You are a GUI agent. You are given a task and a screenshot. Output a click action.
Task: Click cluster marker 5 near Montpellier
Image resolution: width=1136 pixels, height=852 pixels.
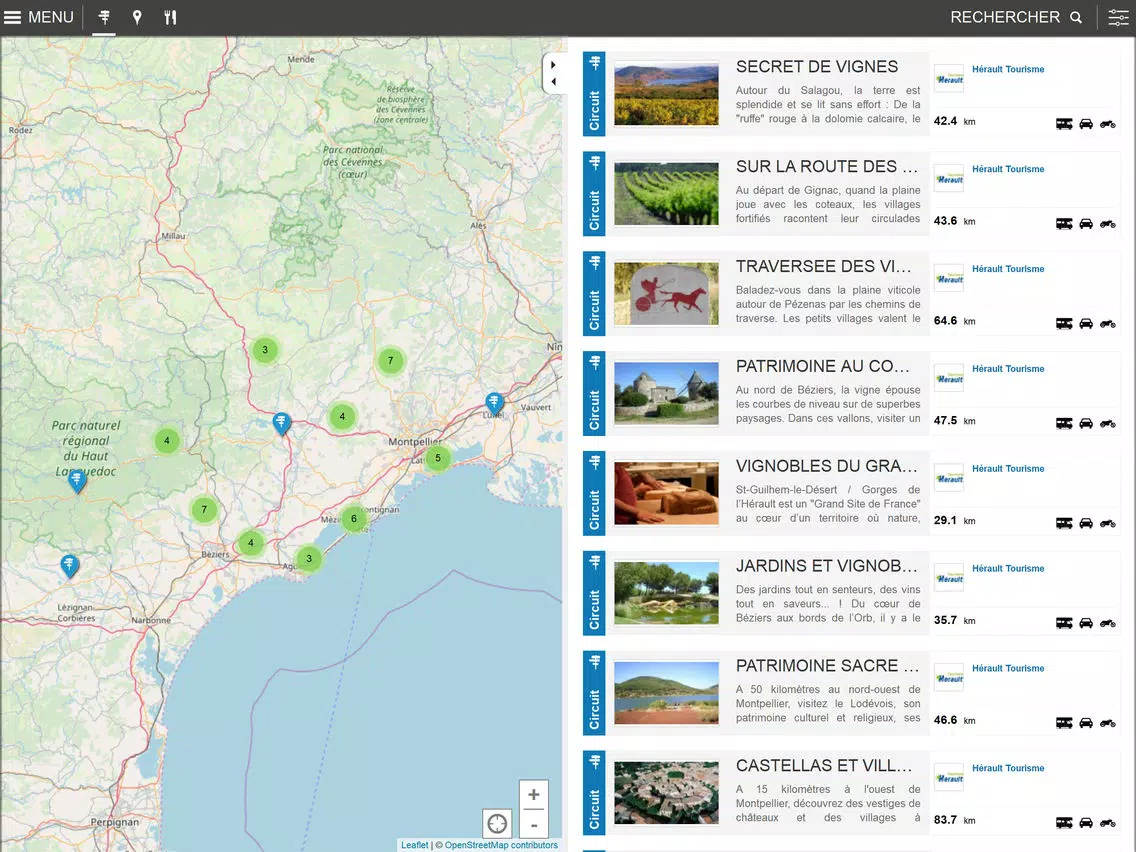(x=438, y=458)
